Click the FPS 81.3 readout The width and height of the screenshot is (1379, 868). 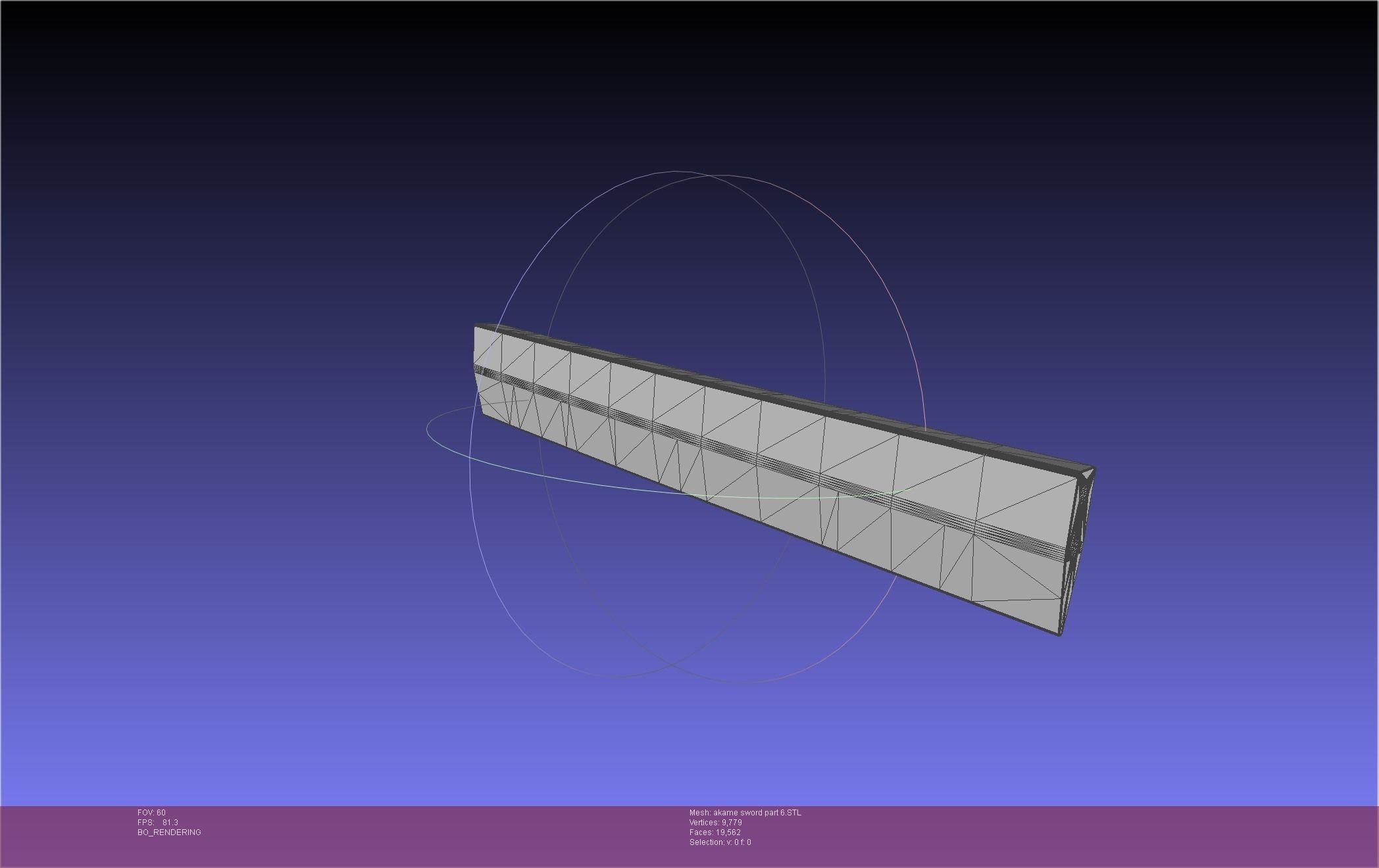(x=158, y=823)
